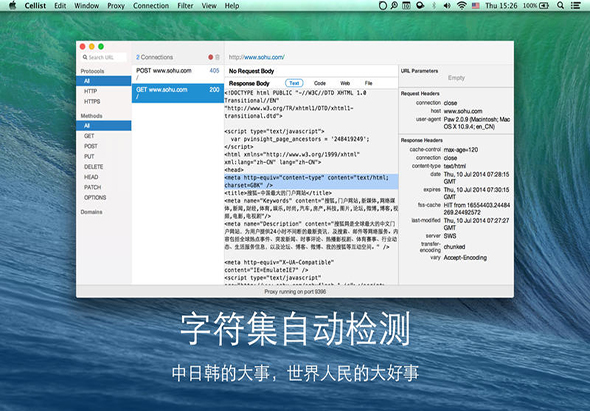The height and width of the screenshot is (411, 590).
Task: Click the URL Parameters header
Action: pos(420,71)
